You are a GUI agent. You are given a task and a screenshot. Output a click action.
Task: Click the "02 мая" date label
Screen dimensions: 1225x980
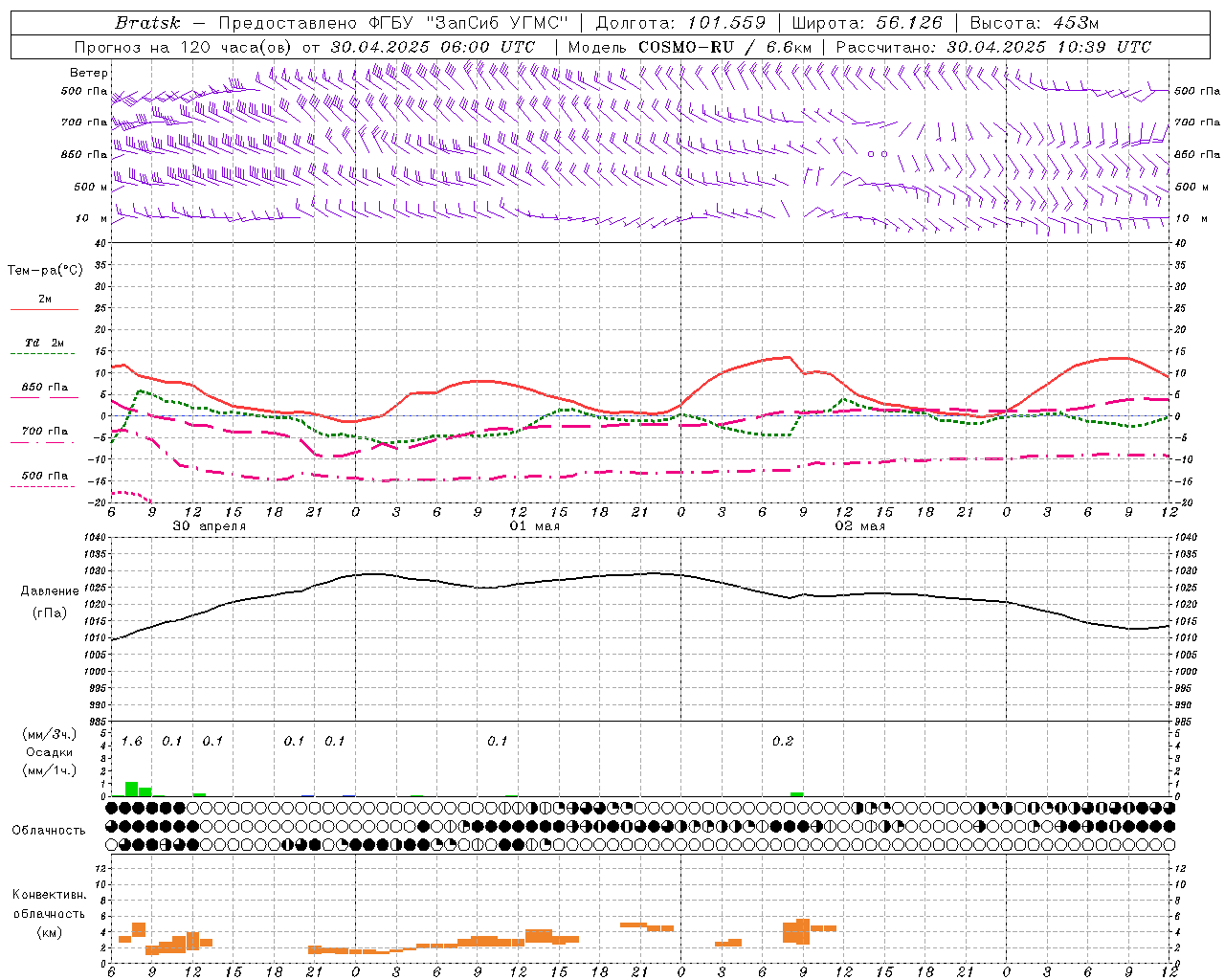[859, 526]
